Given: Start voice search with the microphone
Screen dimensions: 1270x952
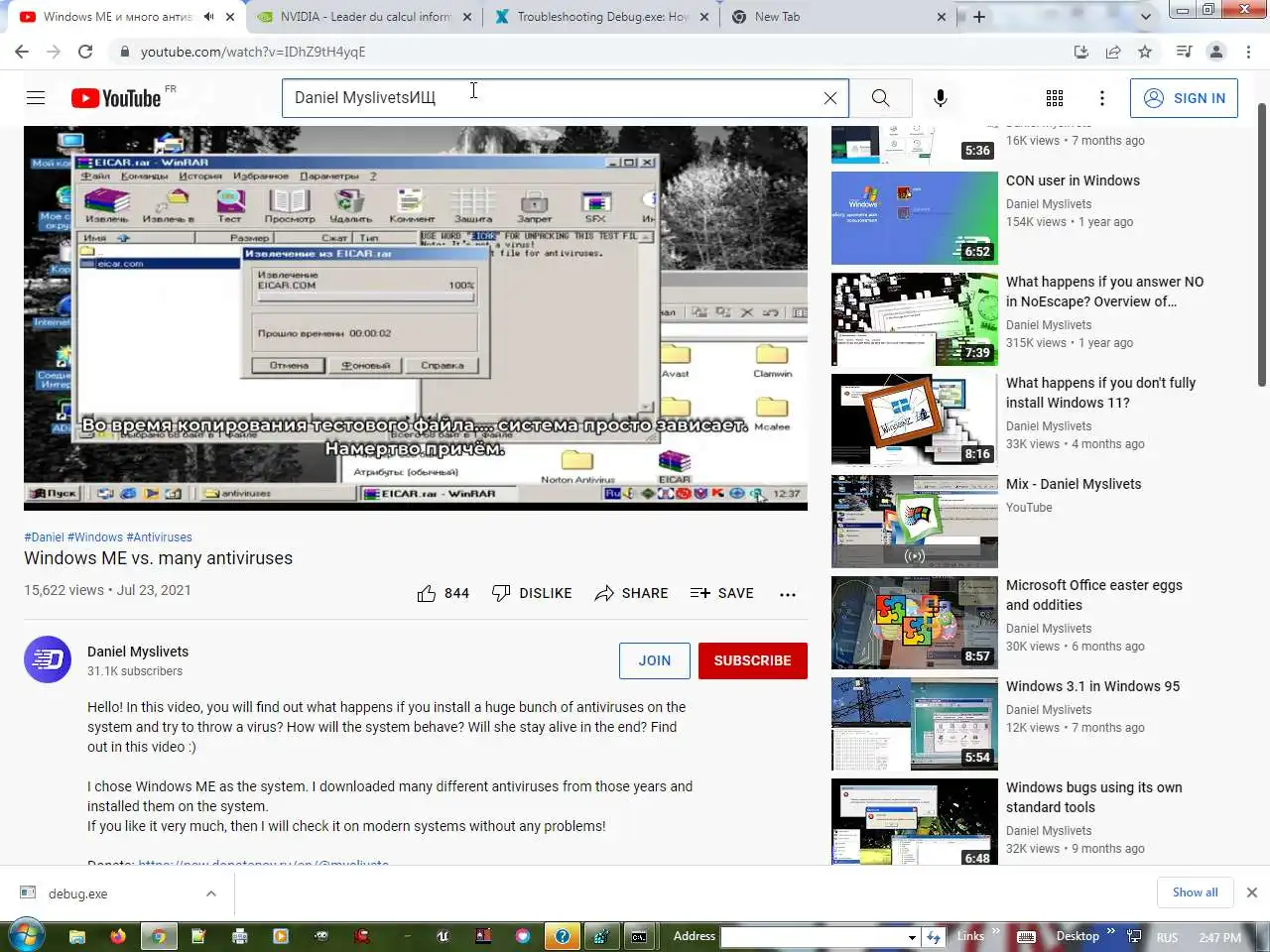Looking at the screenshot, I should (x=941, y=98).
